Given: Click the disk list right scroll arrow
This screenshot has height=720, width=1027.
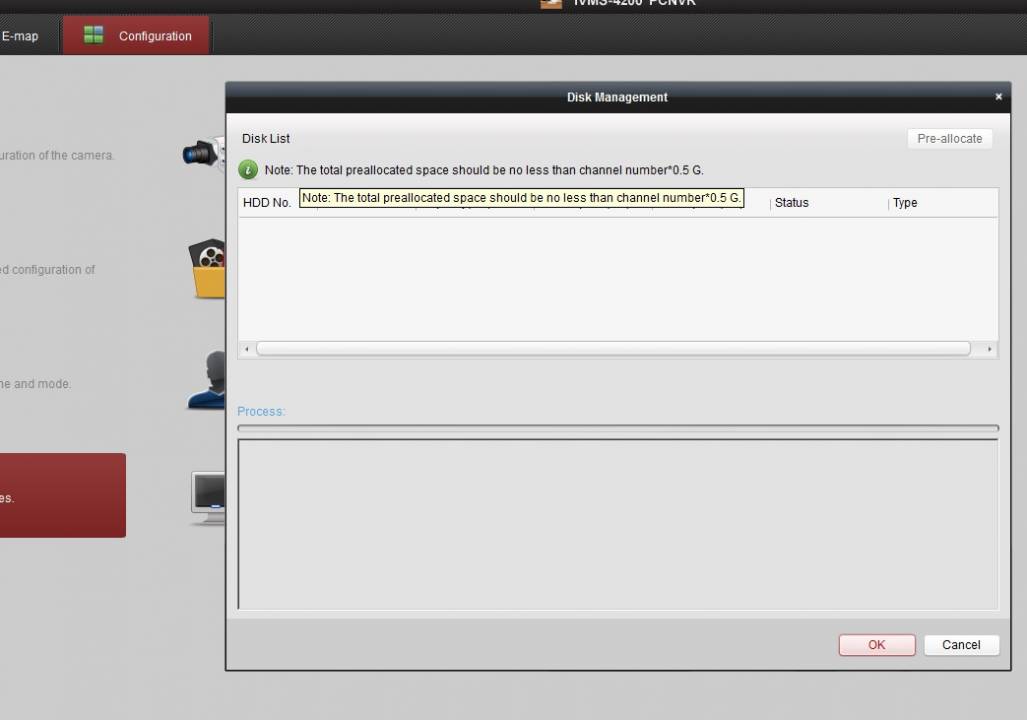Looking at the screenshot, I should (x=989, y=349).
